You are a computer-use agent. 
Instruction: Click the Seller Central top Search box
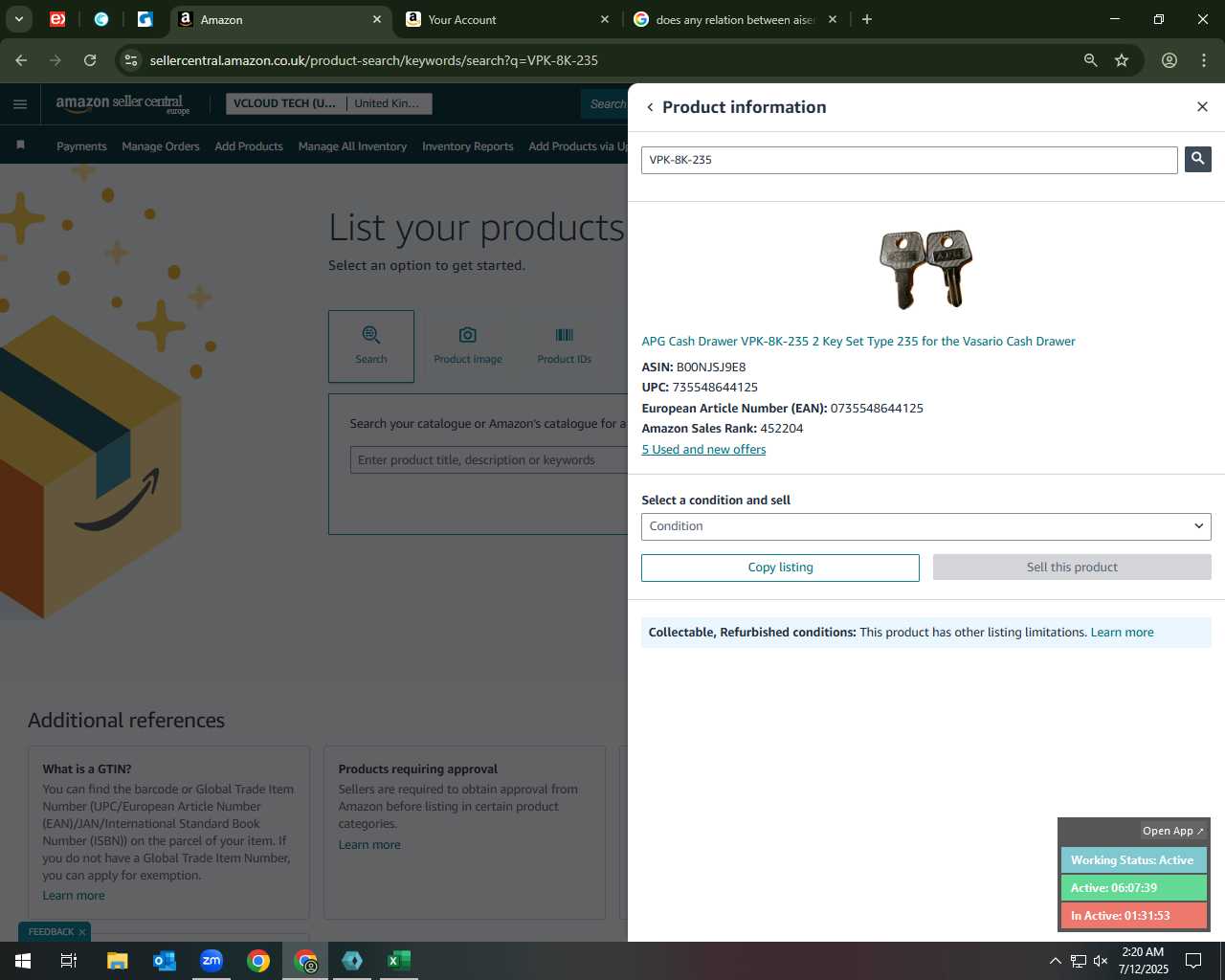(605, 103)
